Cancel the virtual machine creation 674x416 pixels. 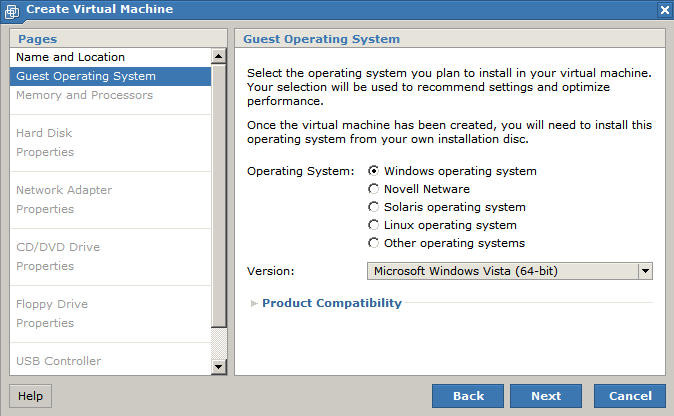point(630,396)
